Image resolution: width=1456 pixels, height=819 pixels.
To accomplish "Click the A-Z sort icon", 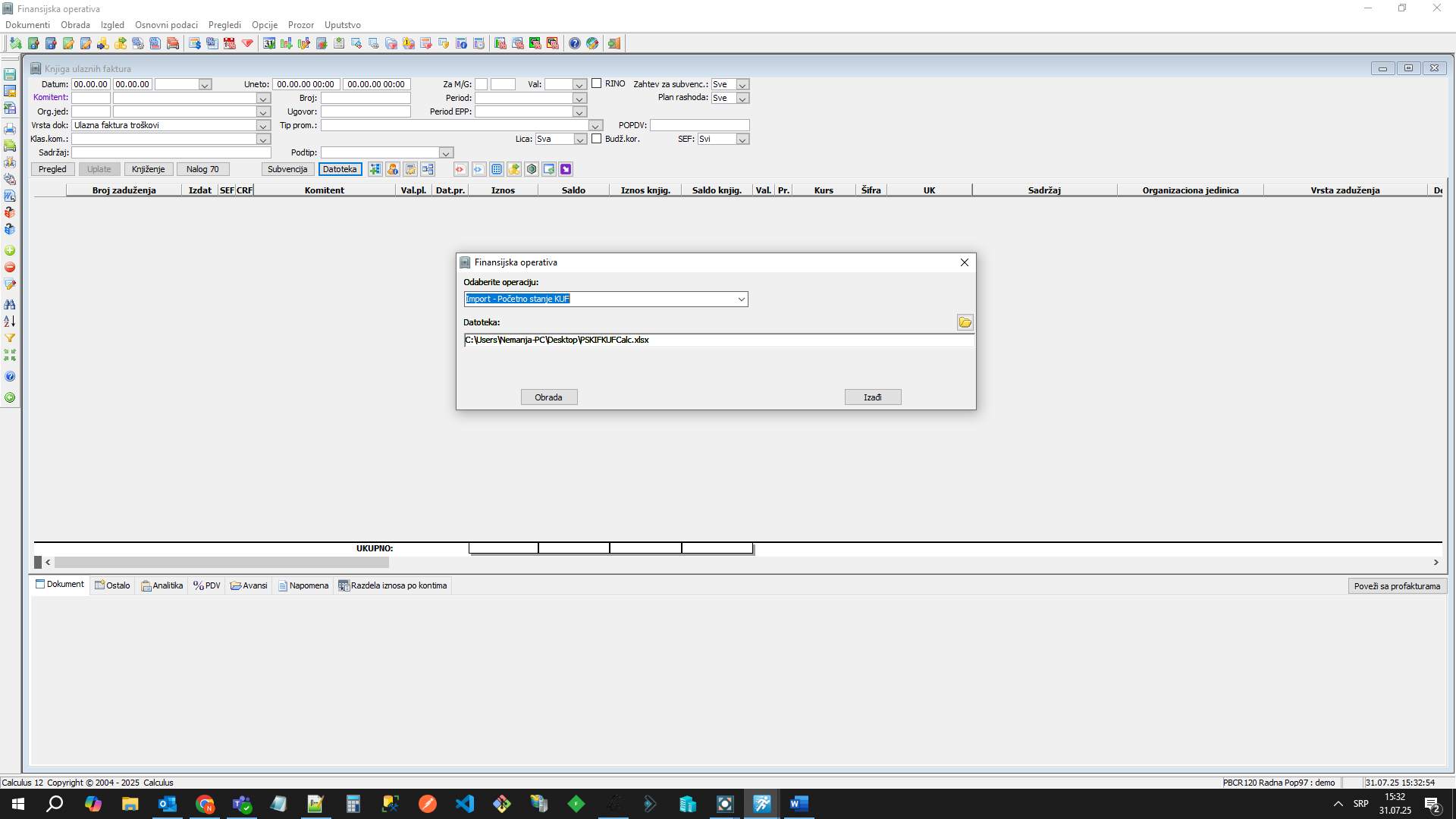I will pos(10,322).
